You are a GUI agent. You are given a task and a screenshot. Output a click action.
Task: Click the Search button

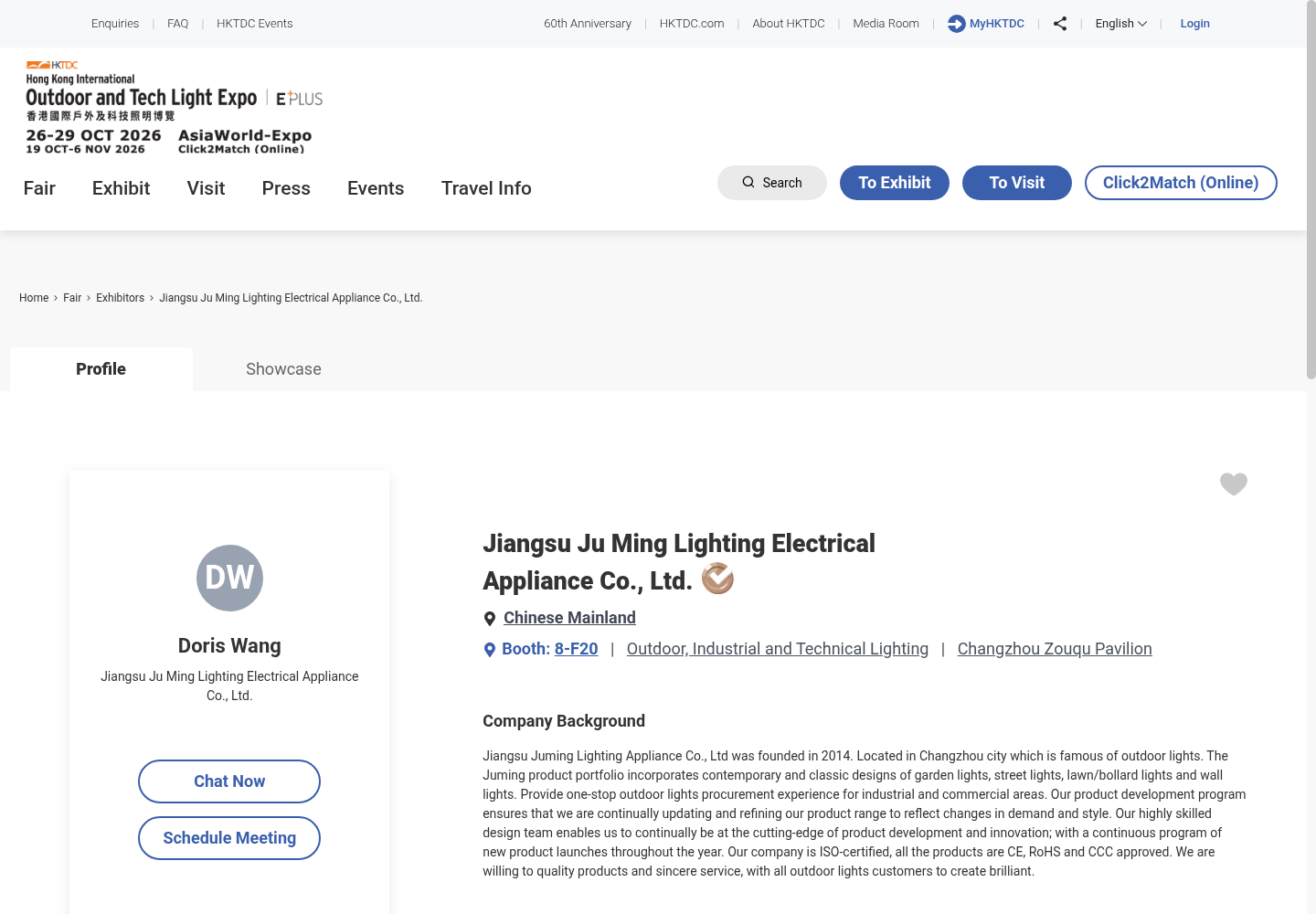[772, 183]
